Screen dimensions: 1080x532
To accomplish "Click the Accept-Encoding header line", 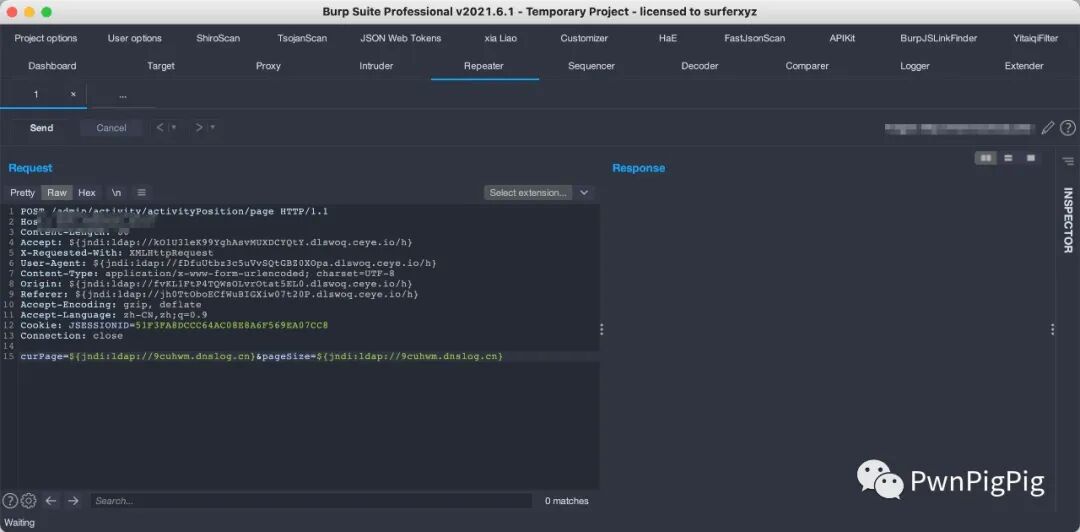I will pyautogui.click(x=111, y=304).
